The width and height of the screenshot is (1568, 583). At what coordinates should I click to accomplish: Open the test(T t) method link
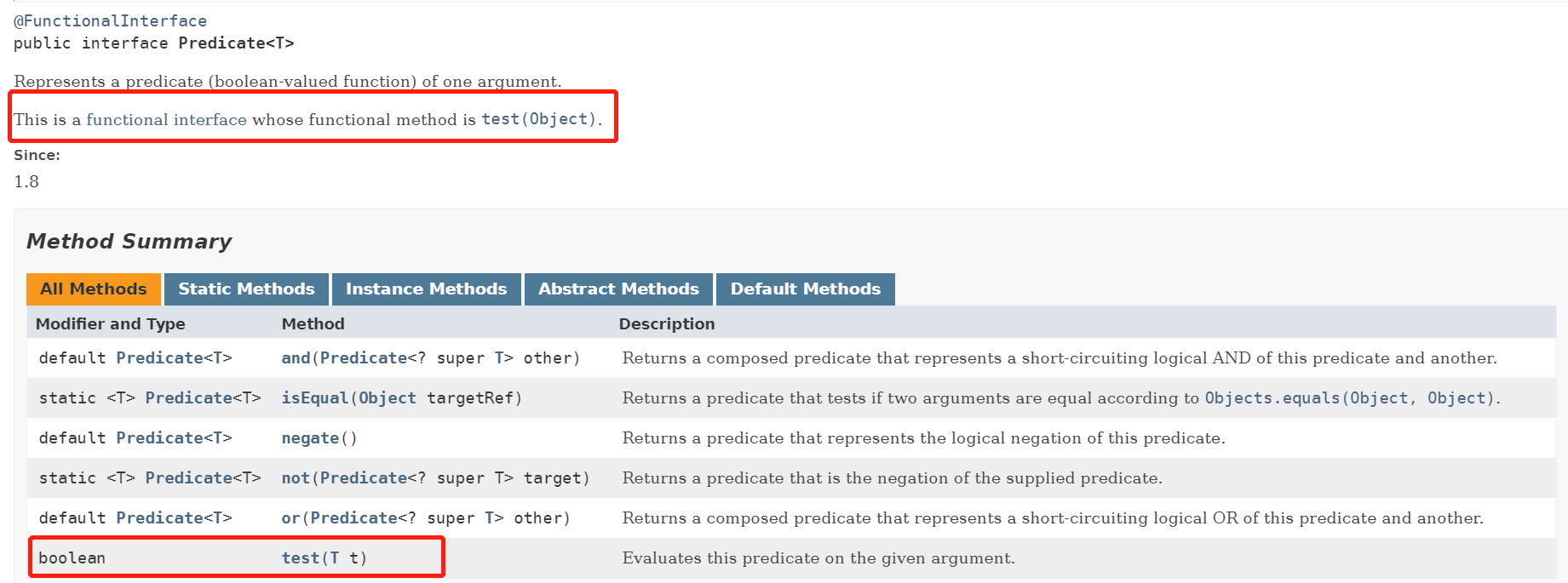(x=300, y=558)
